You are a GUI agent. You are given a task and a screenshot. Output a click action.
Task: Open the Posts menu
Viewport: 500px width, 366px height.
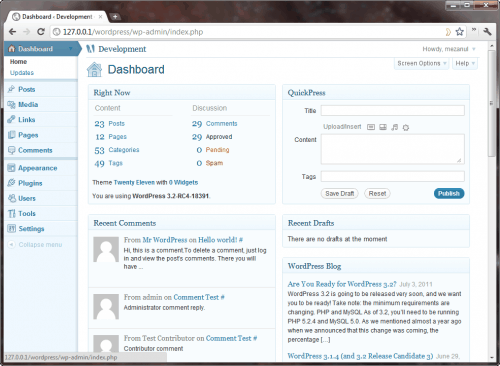click(27, 89)
